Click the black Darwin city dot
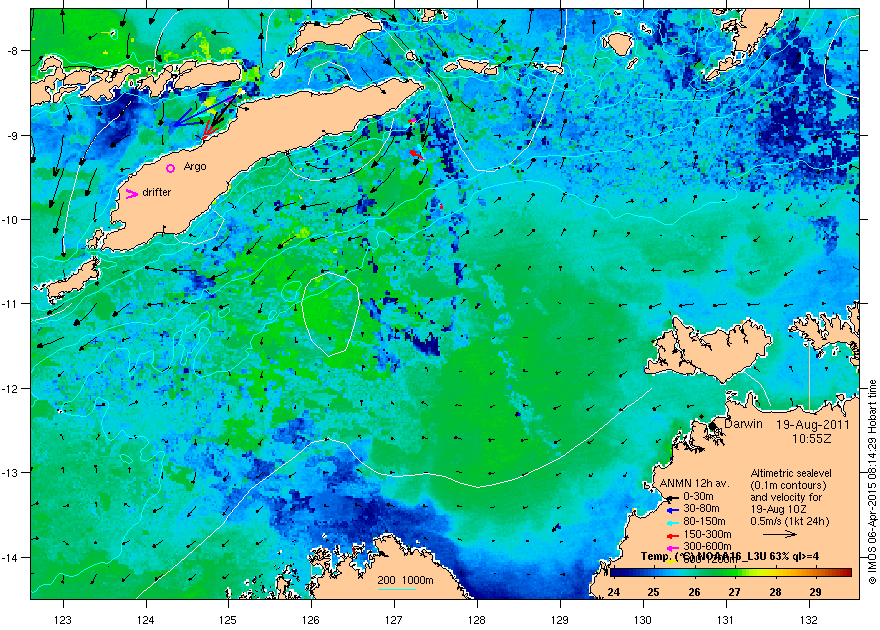This screenshot has height=630, width=880. [x=713, y=426]
